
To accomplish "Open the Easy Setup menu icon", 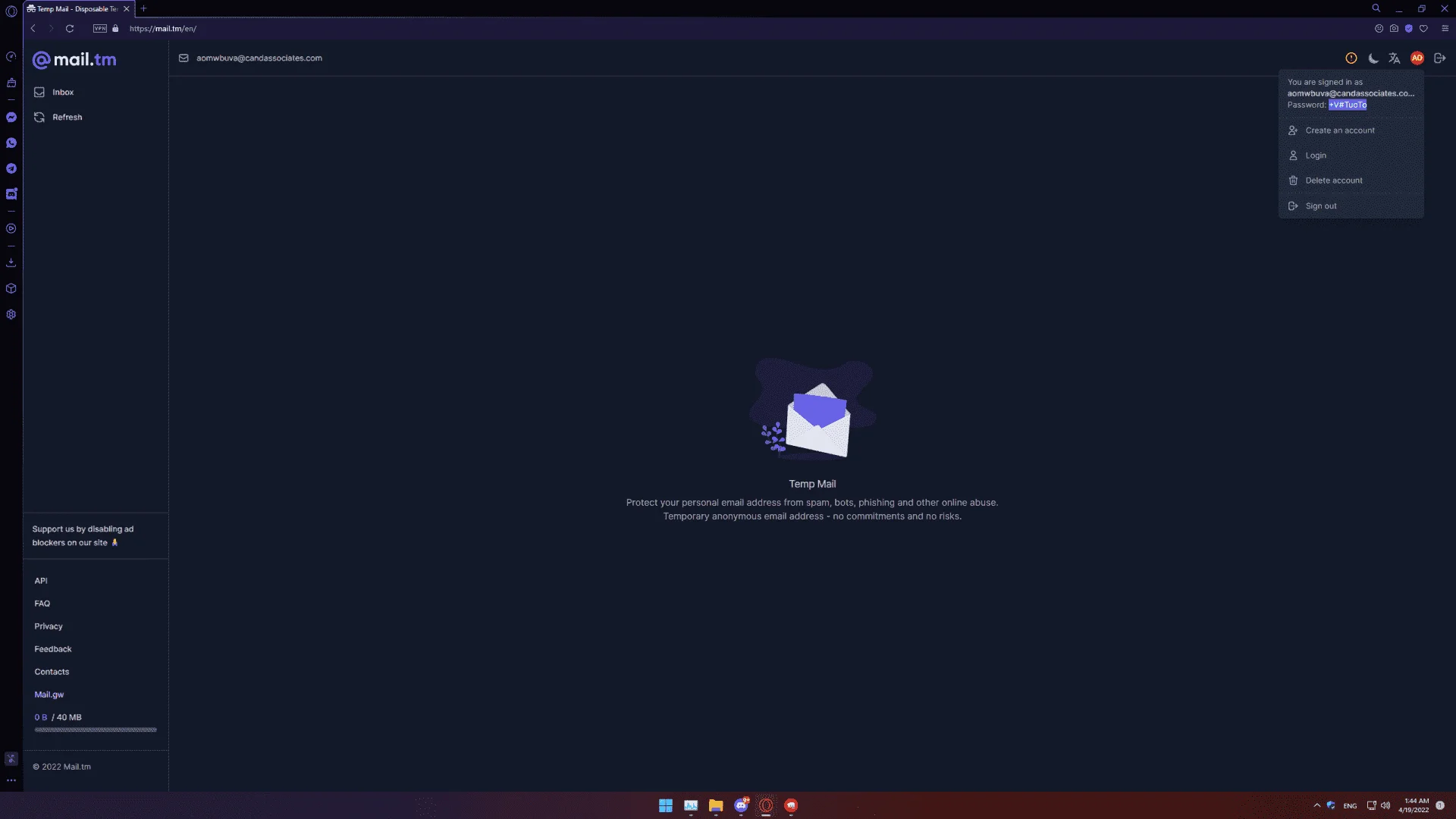I will [1445, 29].
